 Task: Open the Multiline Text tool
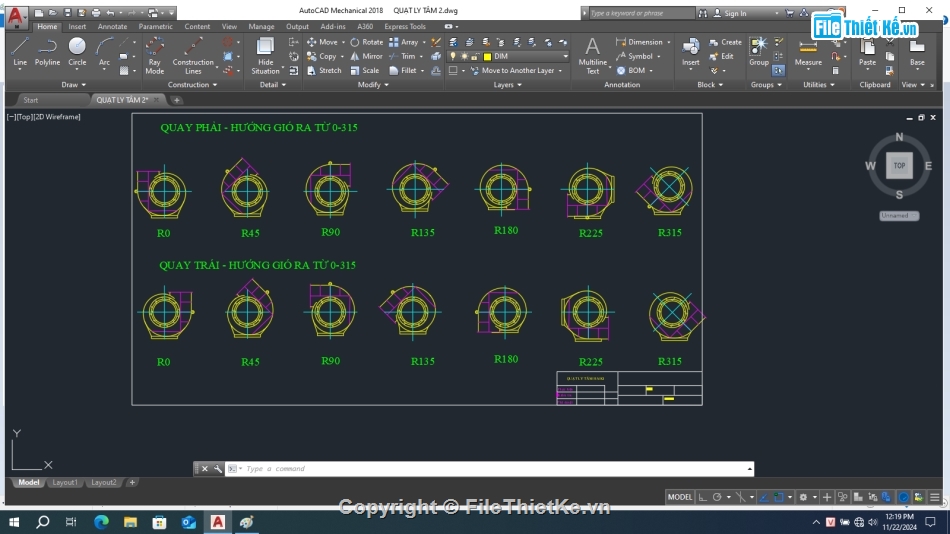click(x=592, y=55)
